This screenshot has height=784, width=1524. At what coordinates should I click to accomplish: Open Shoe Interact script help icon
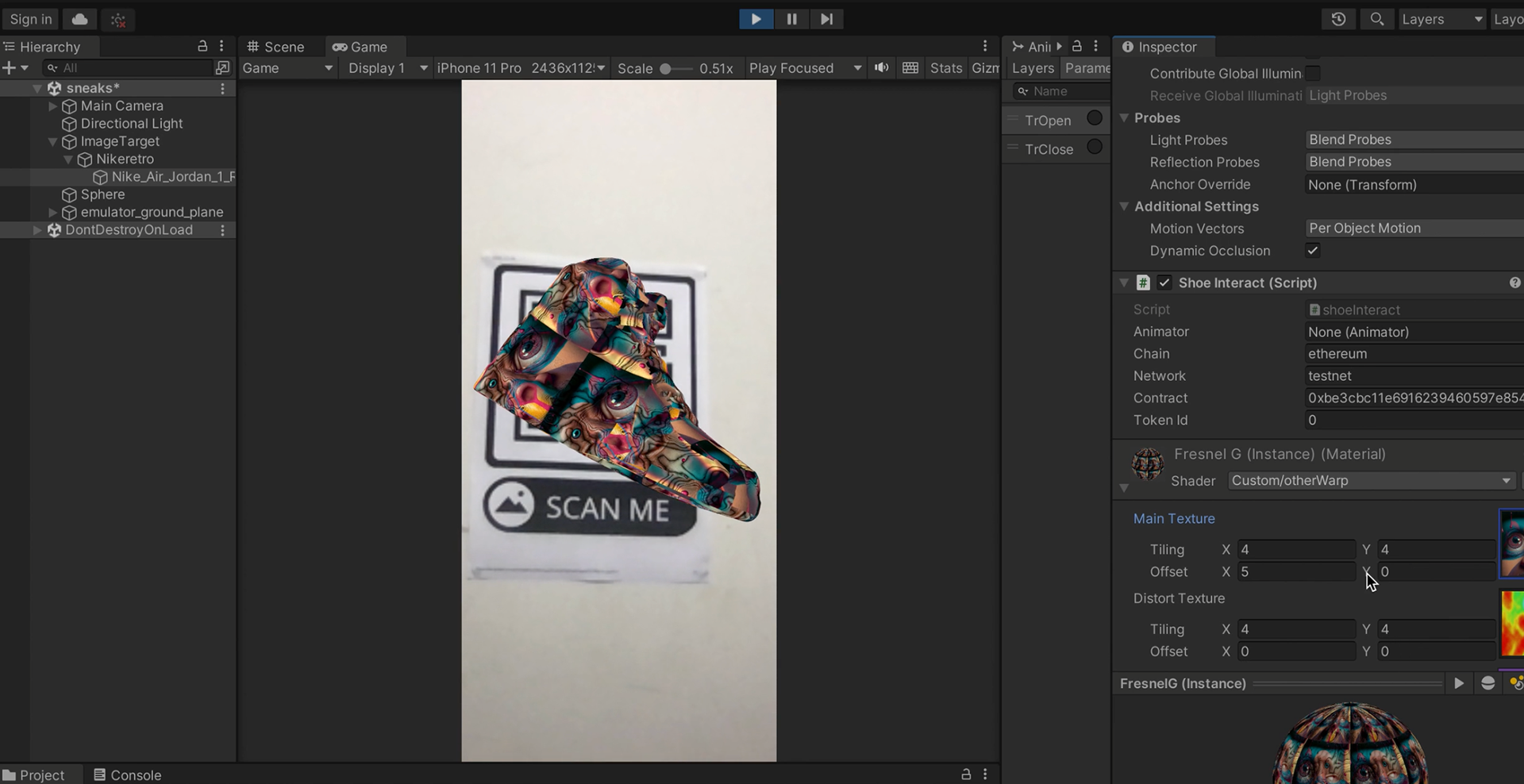click(x=1514, y=282)
